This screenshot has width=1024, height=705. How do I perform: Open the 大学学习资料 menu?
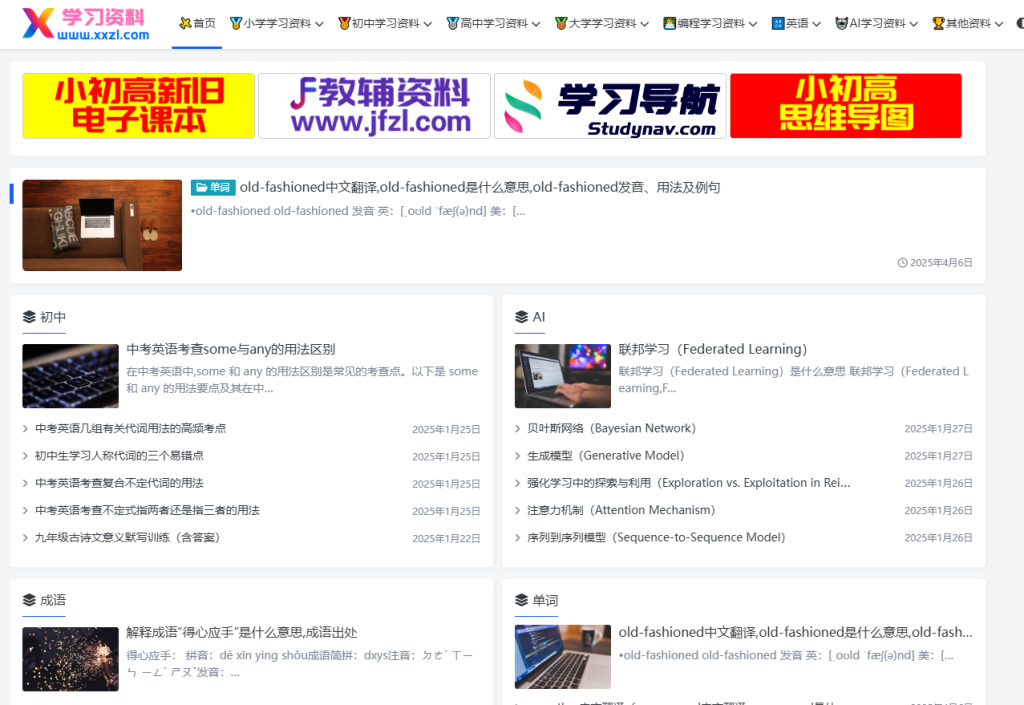tap(601, 23)
